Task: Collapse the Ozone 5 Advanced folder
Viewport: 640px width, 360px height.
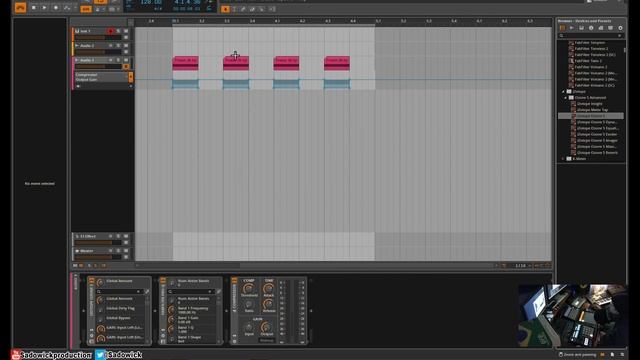Action: click(566, 98)
